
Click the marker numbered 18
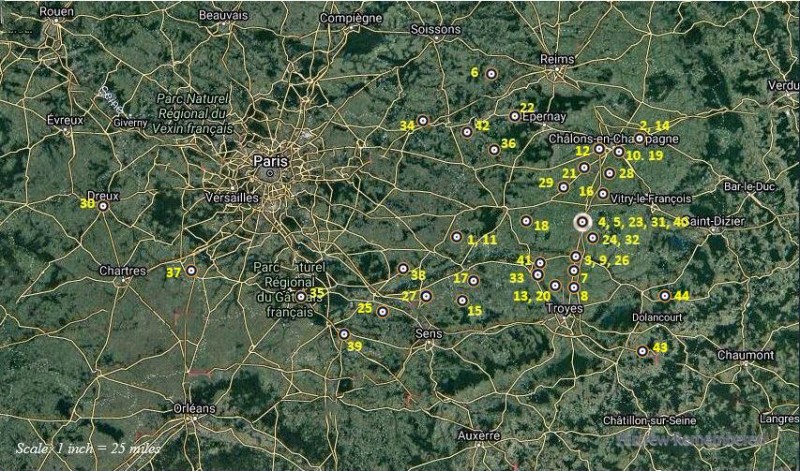point(526,220)
